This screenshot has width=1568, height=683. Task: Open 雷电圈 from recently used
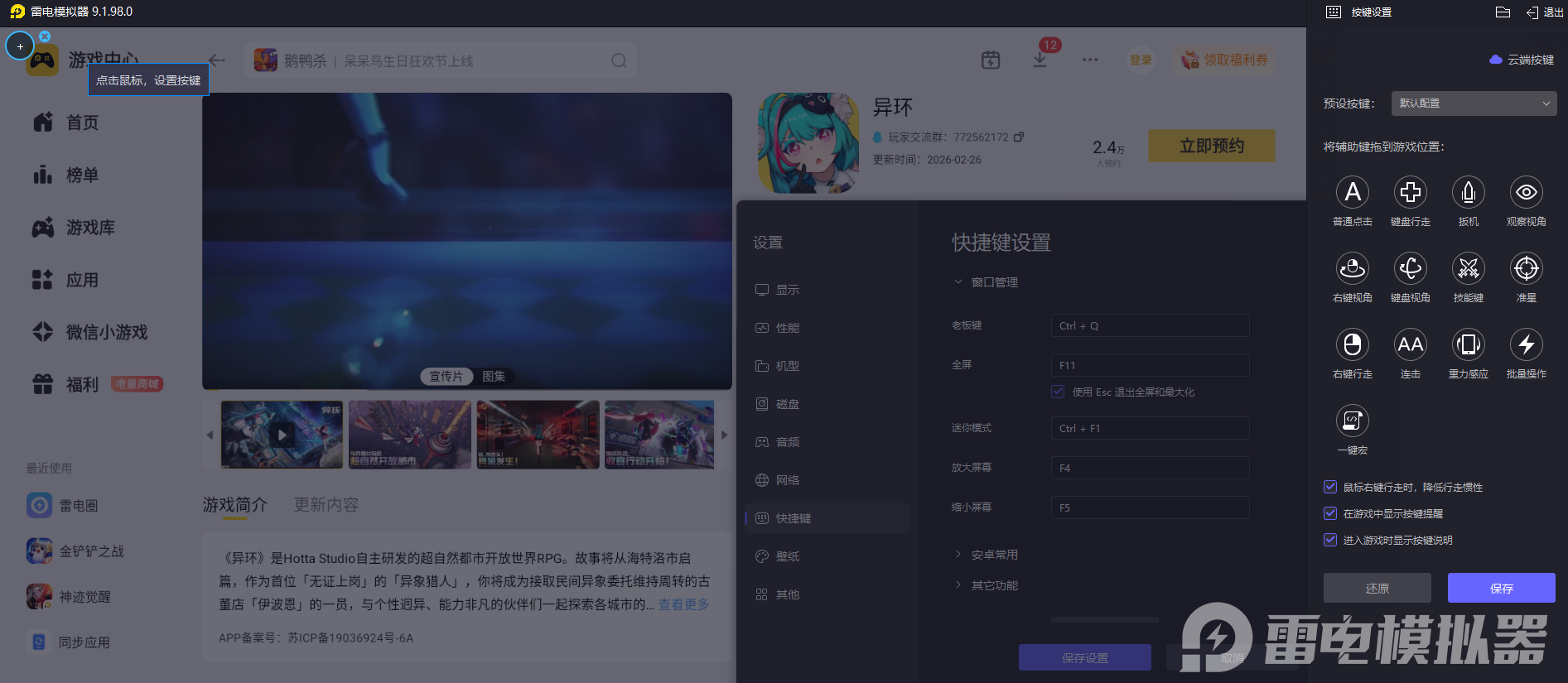coord(62,505)
